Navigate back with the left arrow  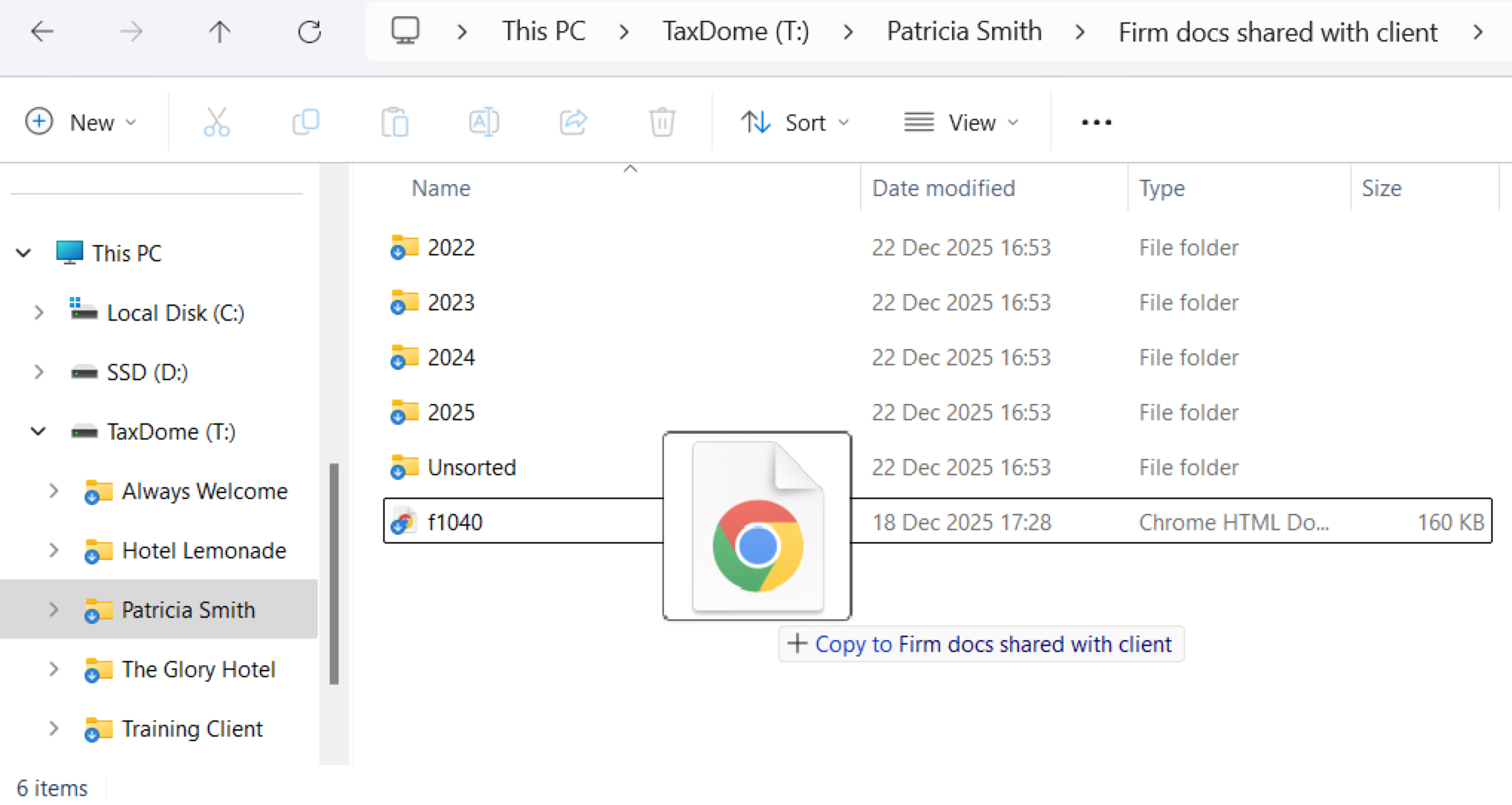pyautogui.click(x=42, y=32)
